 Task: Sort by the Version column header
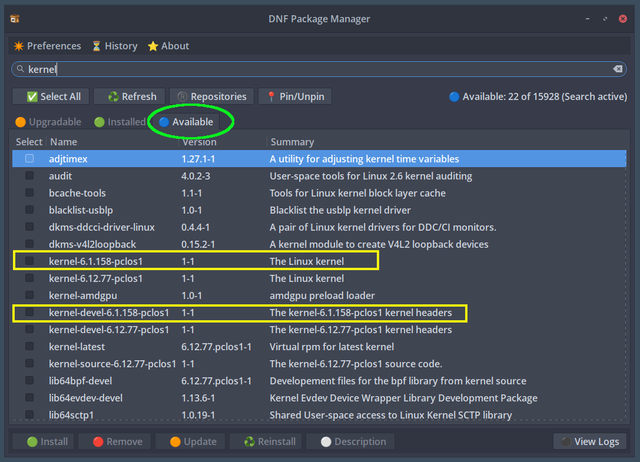199,142
